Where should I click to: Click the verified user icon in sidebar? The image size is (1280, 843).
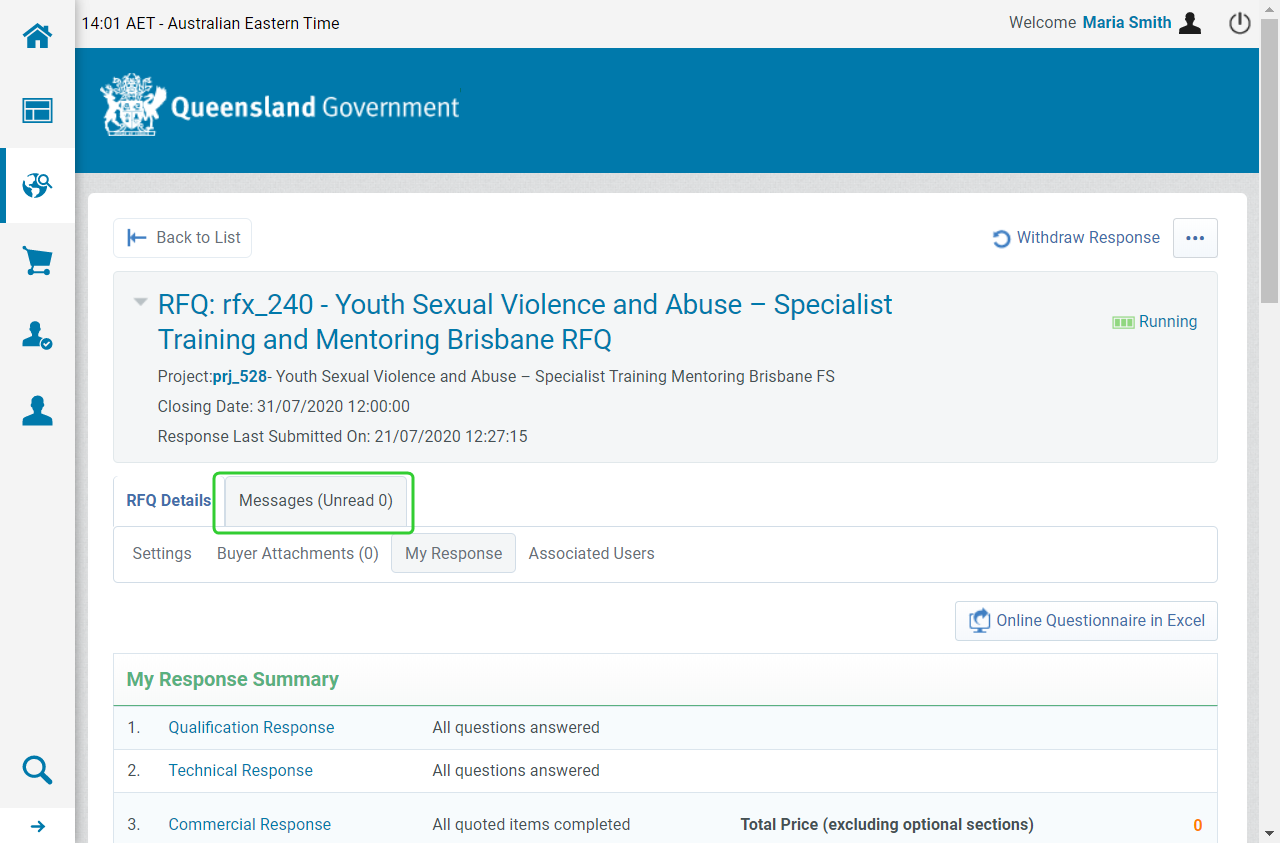pos(37,336)
